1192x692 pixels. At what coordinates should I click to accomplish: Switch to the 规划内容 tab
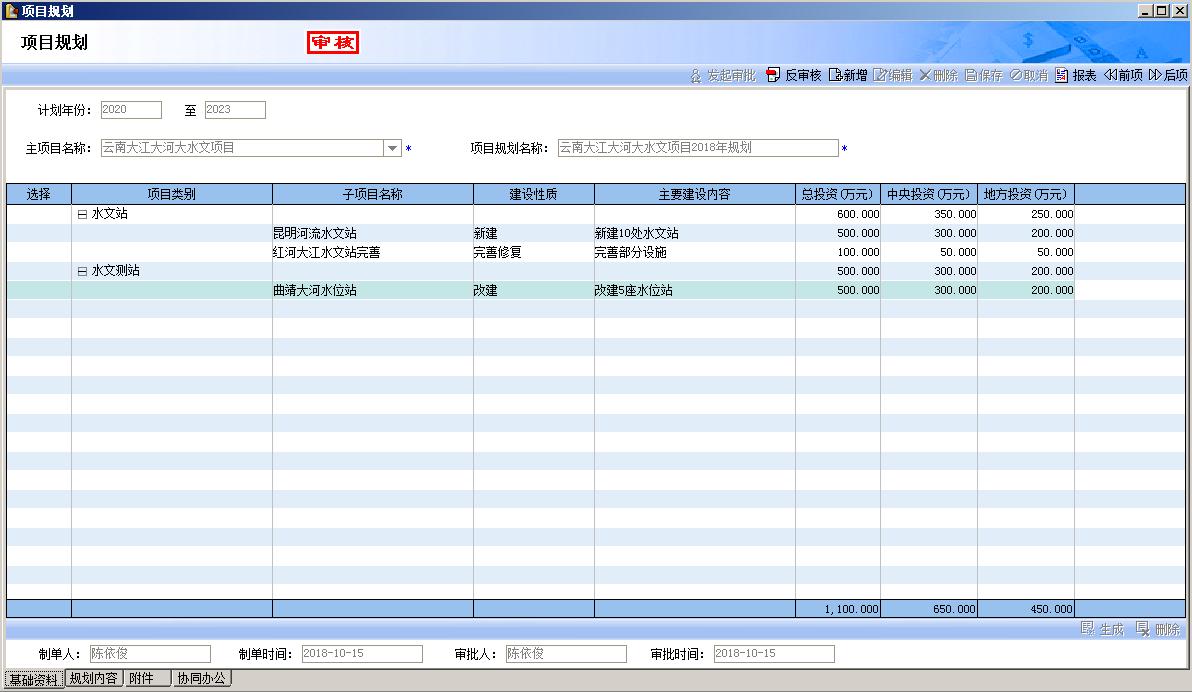point(94,679)
